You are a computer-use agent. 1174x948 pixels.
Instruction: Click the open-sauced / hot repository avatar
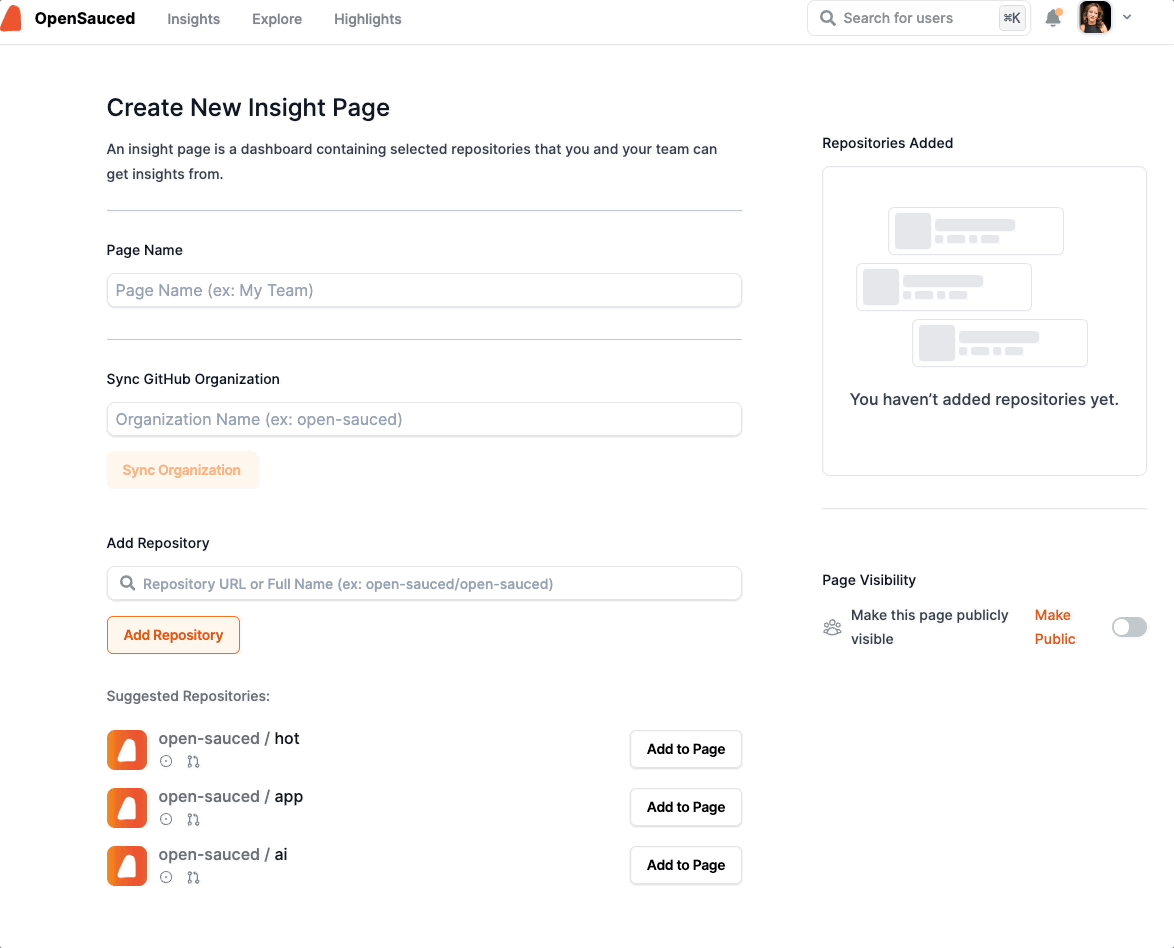127,750
